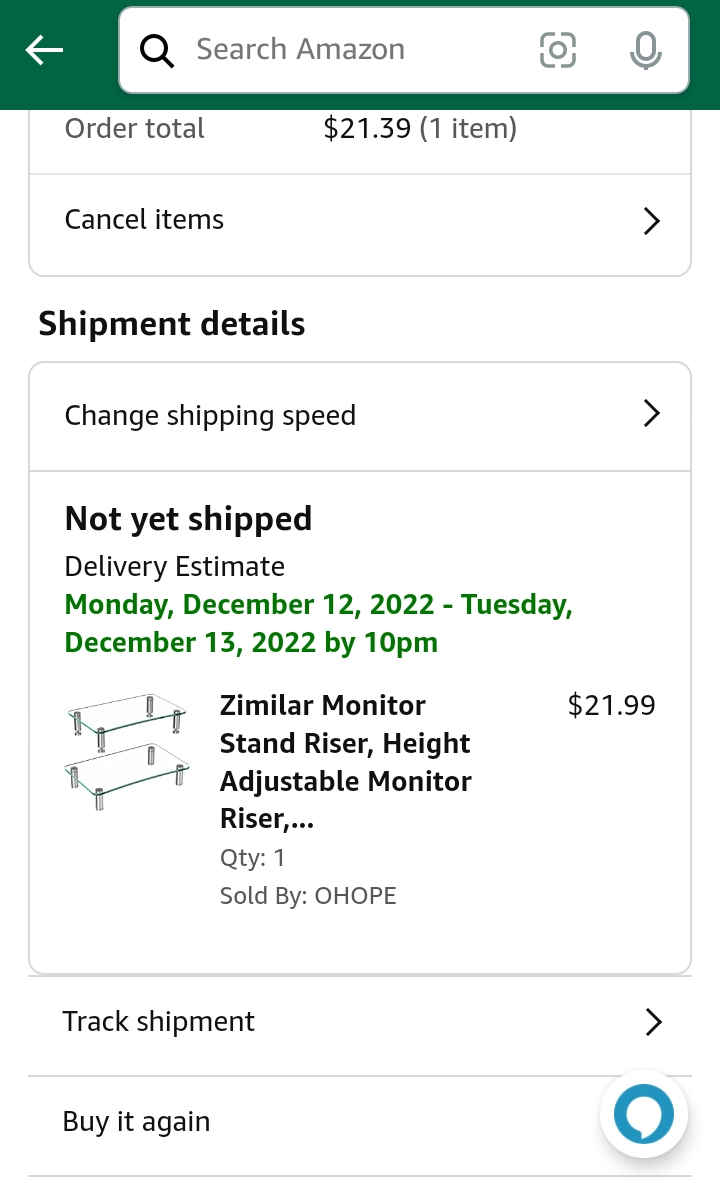Image resolution: width=720 pixels, height=1187 pixels.
Task: Expand the Change shipping speed chevron
Action: 651,414
